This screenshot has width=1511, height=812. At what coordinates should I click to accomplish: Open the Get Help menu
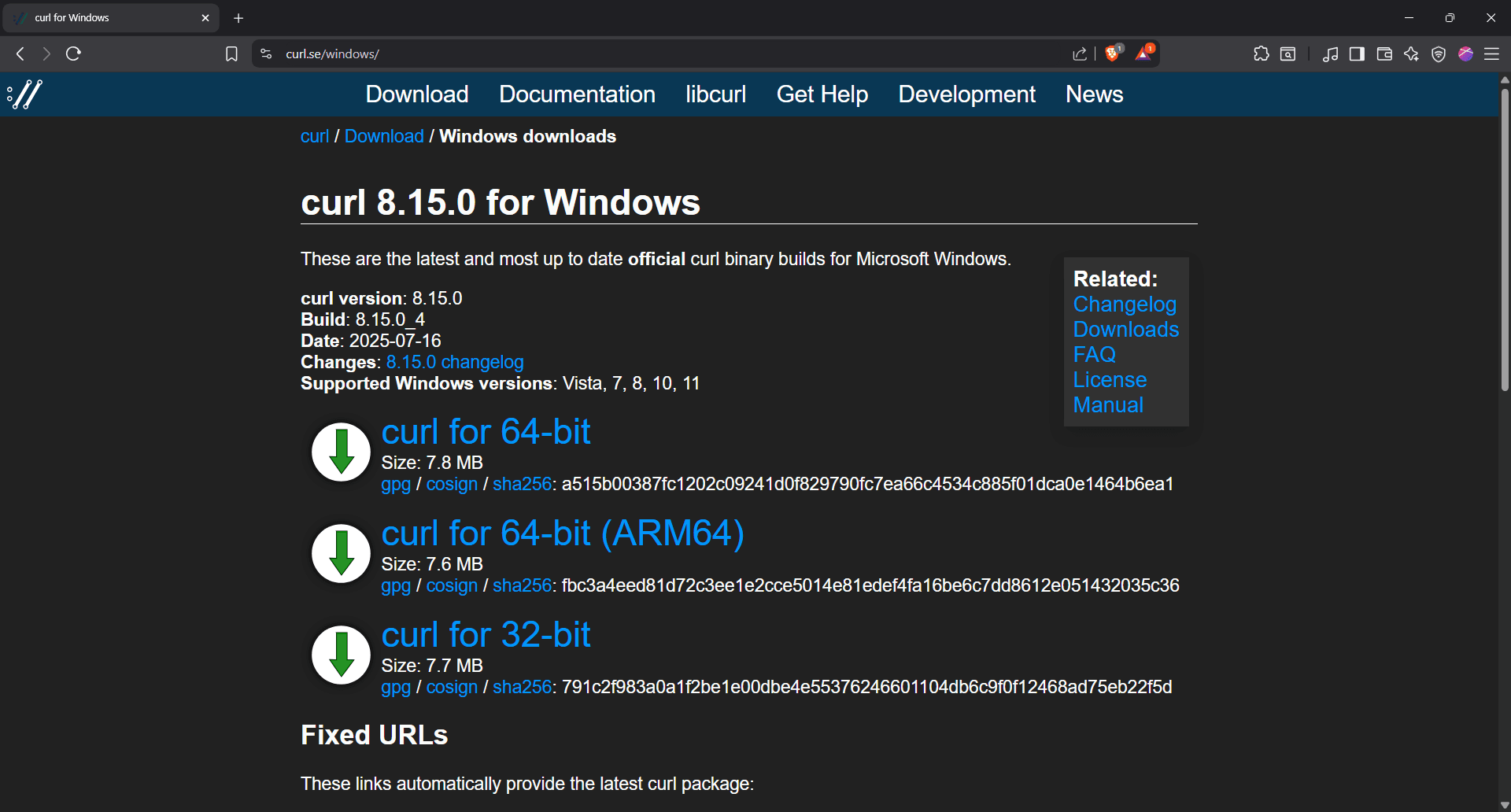822,94
